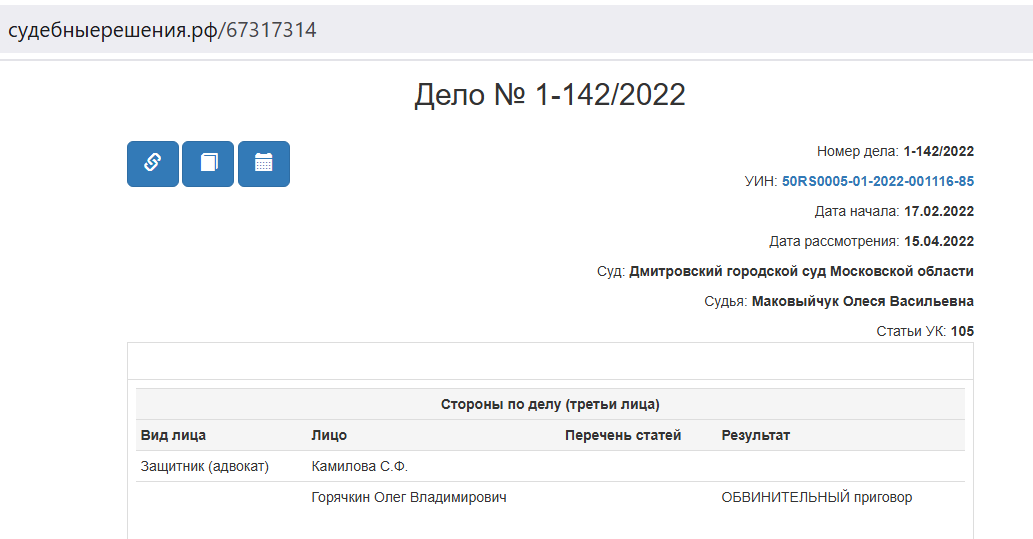Image resolution: width=1033 pixels, height=539 pixels.
Task: Click the Вид лица column header
Action: (x=173, y=435)
